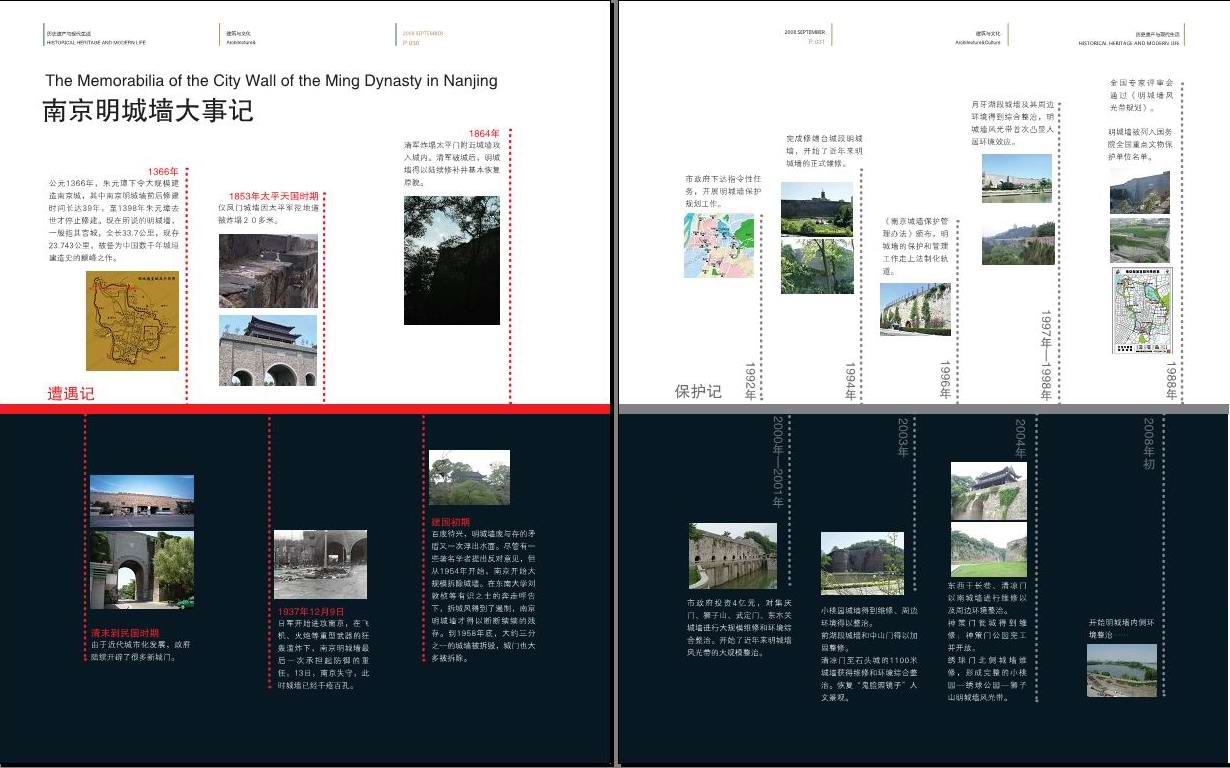Select the 1853年太平天国时期 timeline heading
This screenshot has height=768, width=1230.
(273, 197)
